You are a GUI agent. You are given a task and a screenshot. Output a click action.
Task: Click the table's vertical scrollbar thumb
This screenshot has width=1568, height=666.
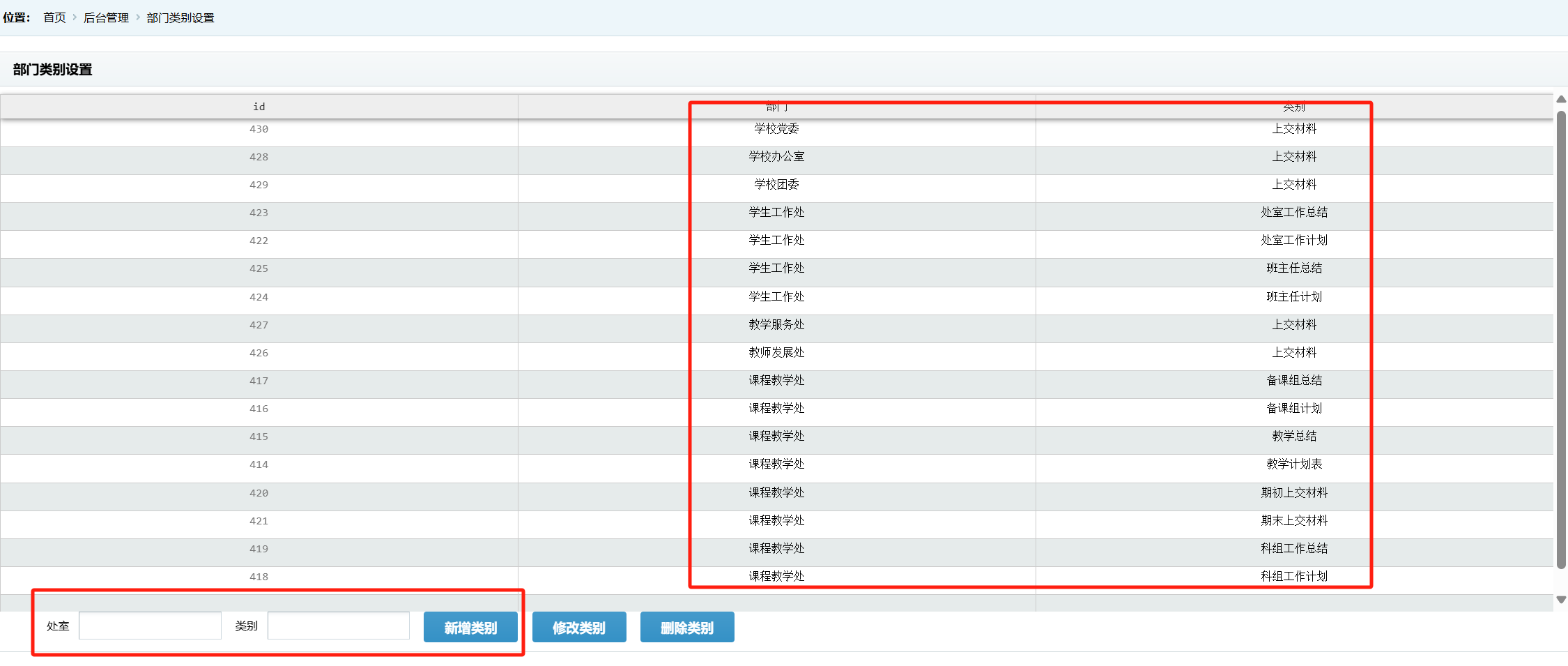click(1561, 340)
